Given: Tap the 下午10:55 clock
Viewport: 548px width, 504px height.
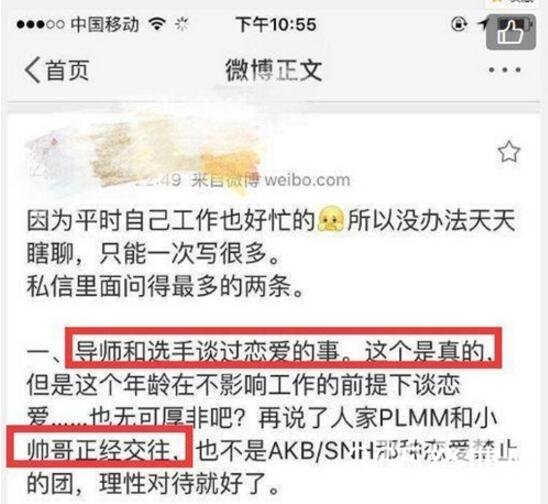Looking at the screenshot, I should 276,25.
